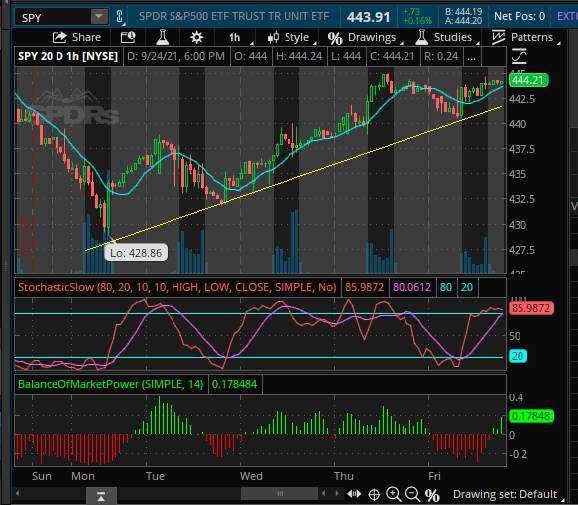The image size is (578, 505).
Task: Click the header value 20 oversold level
Action: [x=467, y=287]
